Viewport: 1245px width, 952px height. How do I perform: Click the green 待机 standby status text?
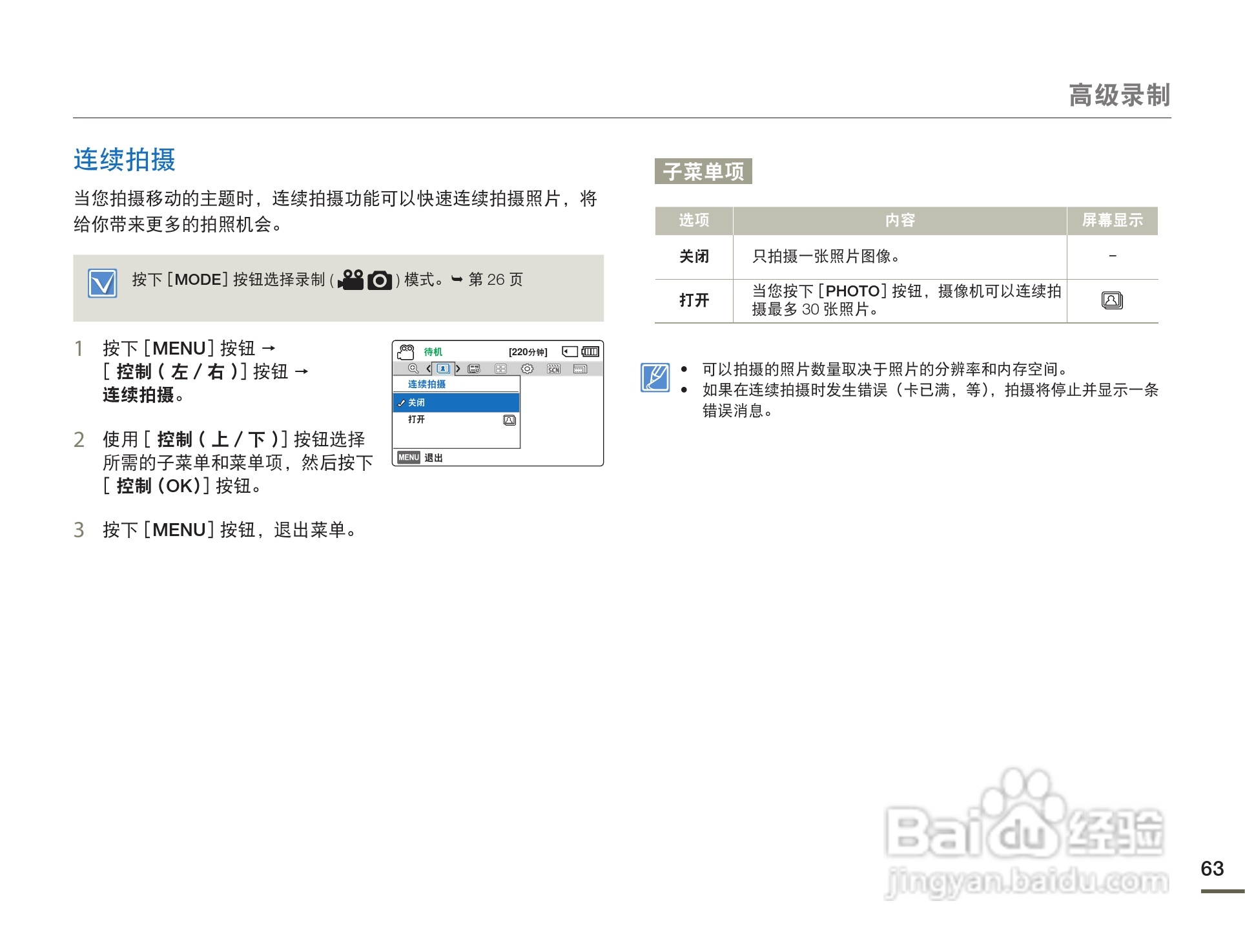pos(432,351)
